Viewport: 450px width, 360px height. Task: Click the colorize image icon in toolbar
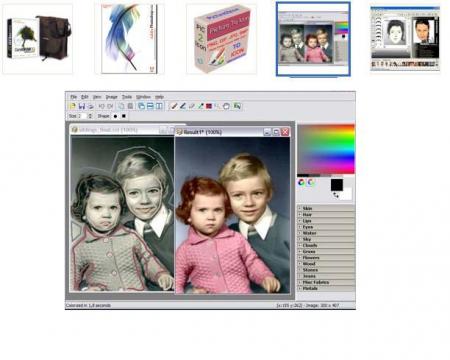click(237, 106)
